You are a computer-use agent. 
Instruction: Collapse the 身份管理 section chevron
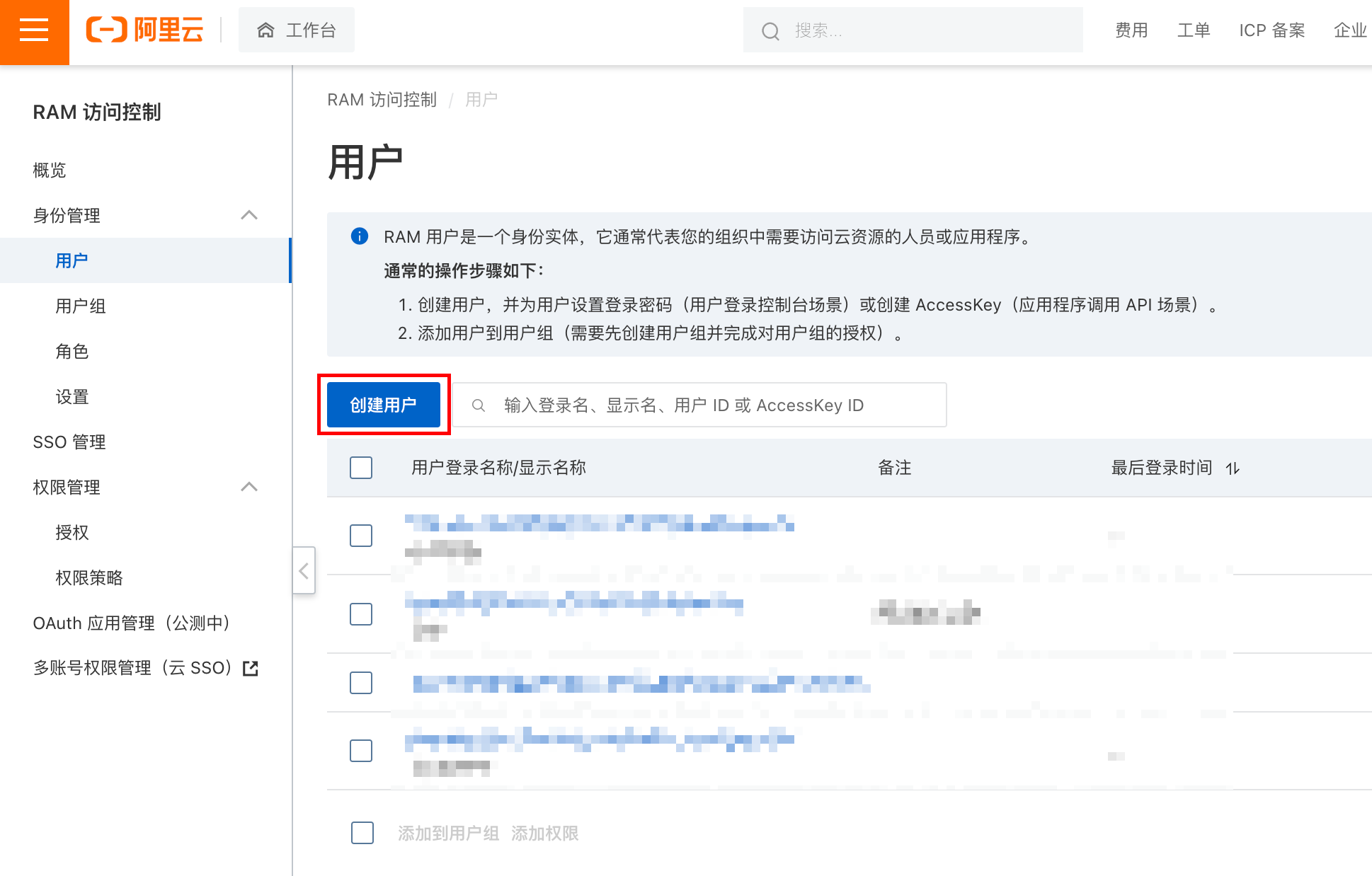tap(249, 215)
